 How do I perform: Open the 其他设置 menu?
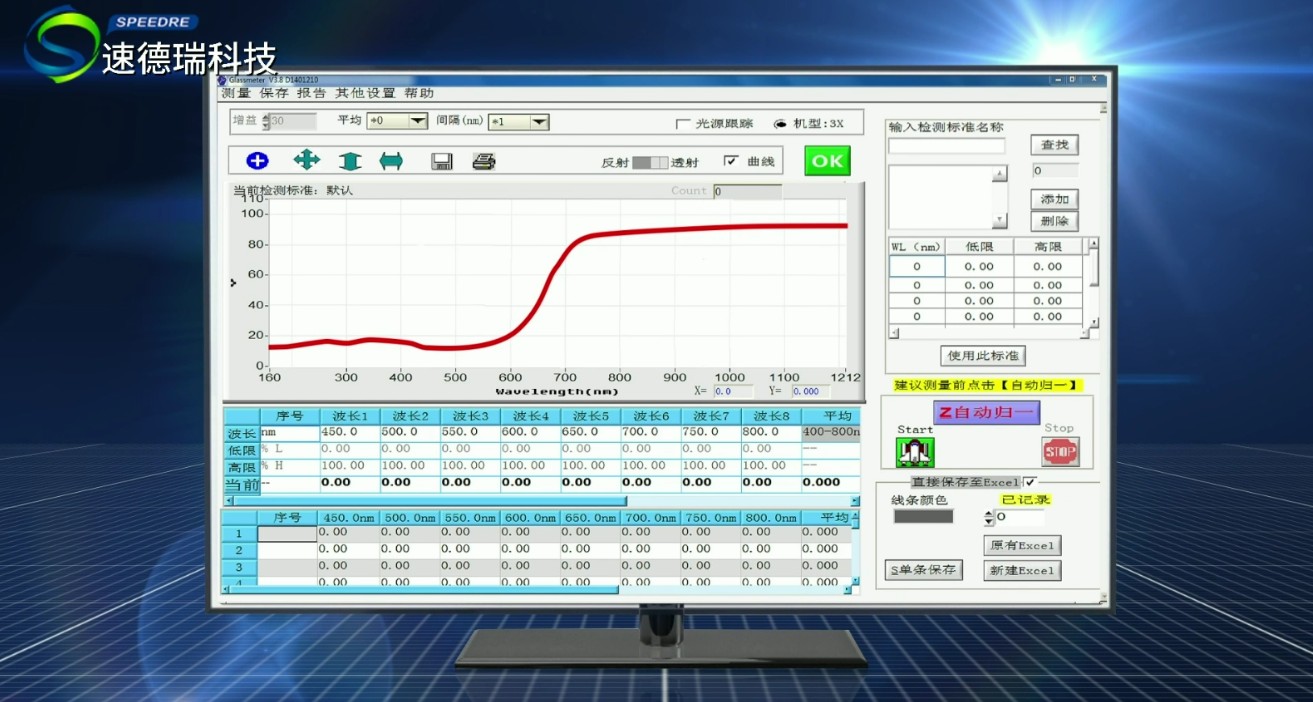coord(365,93)
